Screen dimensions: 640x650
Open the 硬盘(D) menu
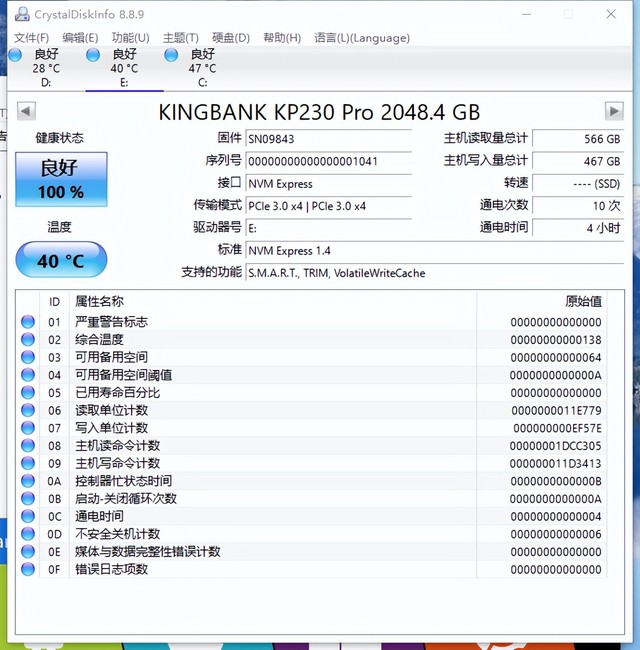231,38
